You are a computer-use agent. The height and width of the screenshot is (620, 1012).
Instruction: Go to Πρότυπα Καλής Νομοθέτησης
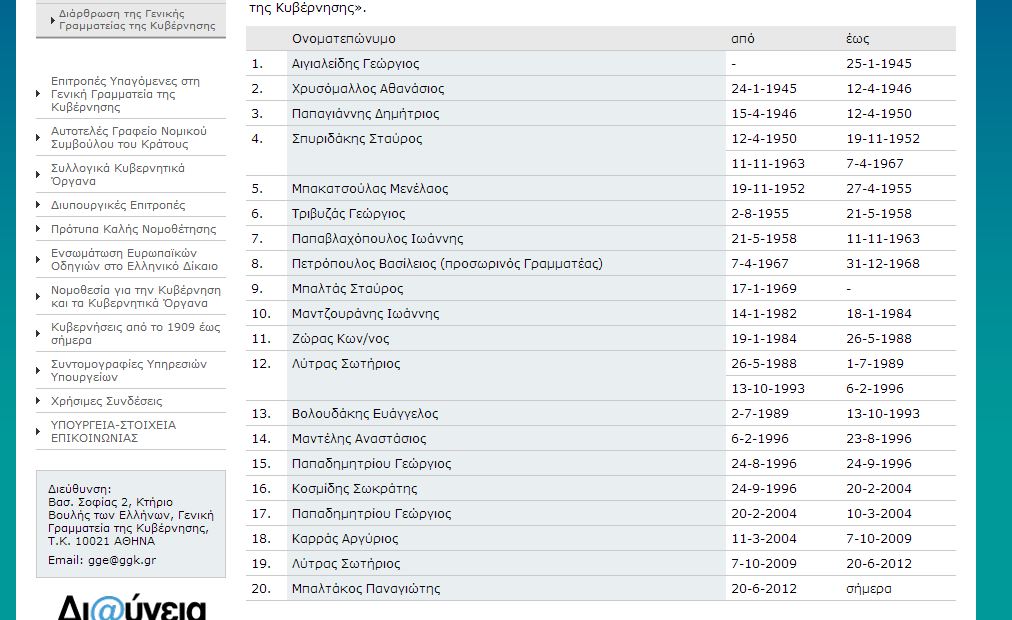tap(133, 230)
